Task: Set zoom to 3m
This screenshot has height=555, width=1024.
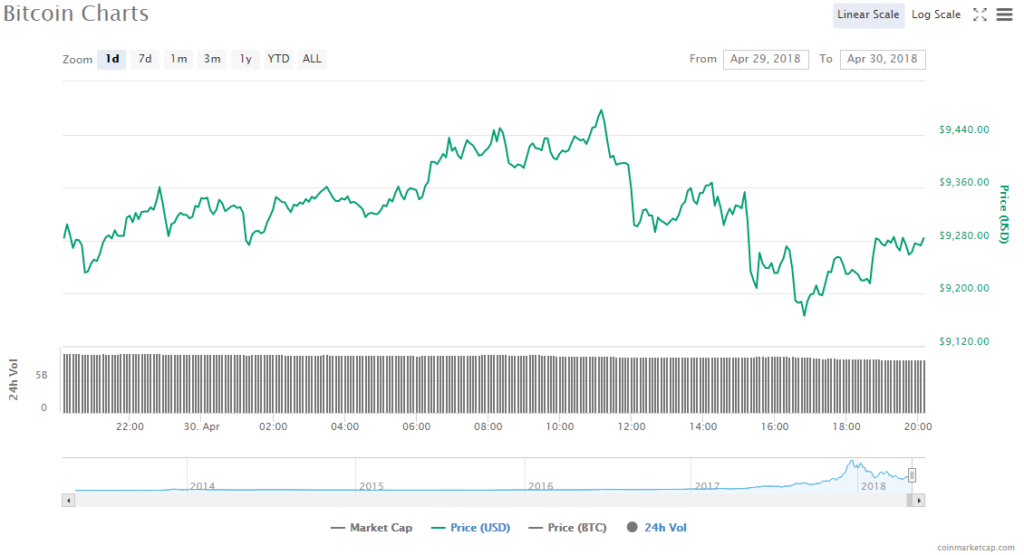Action: [x=212, y=59]
